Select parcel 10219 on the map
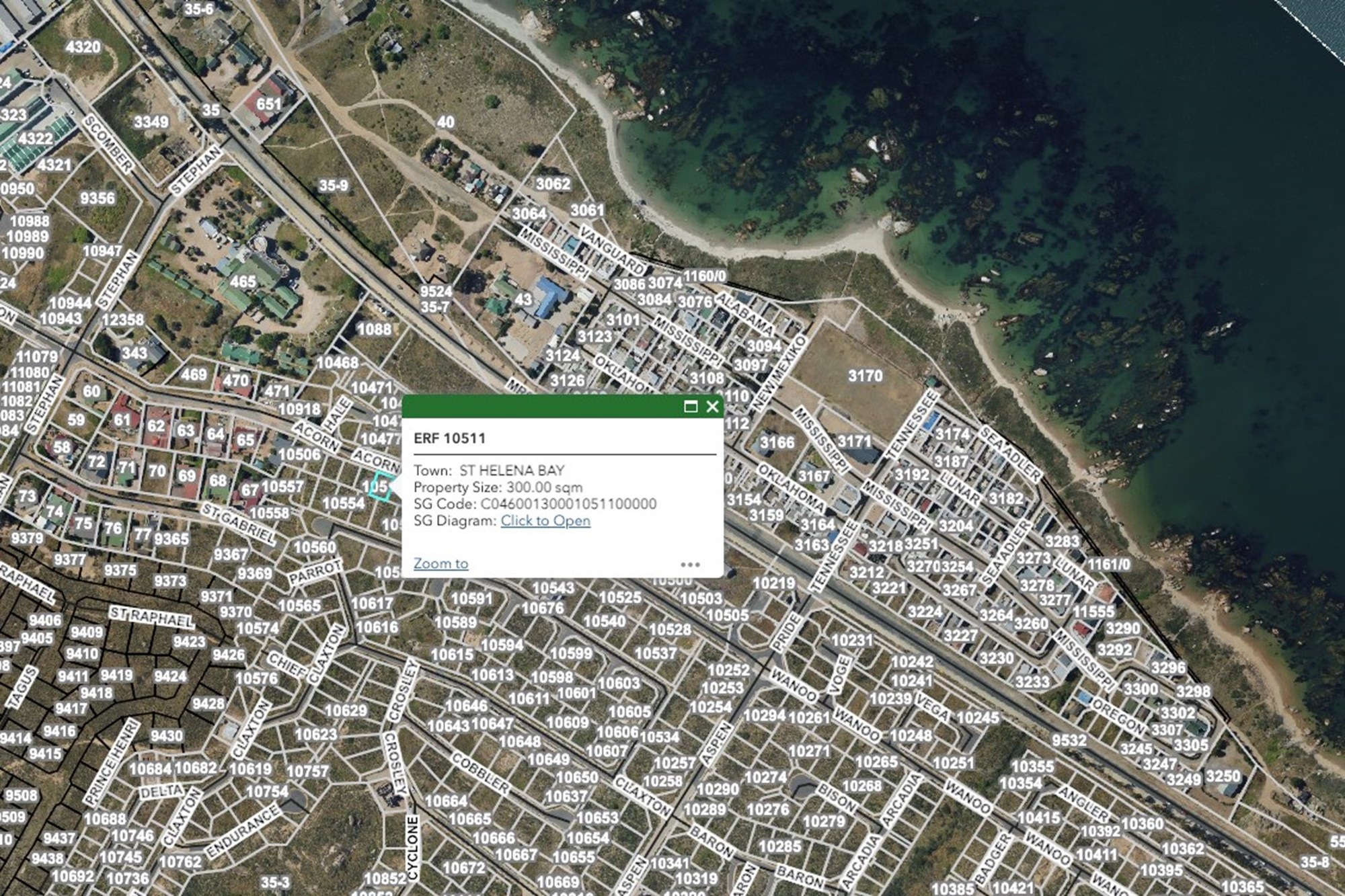Viewport: 1345px width, 896px height. tap(774, 583)
